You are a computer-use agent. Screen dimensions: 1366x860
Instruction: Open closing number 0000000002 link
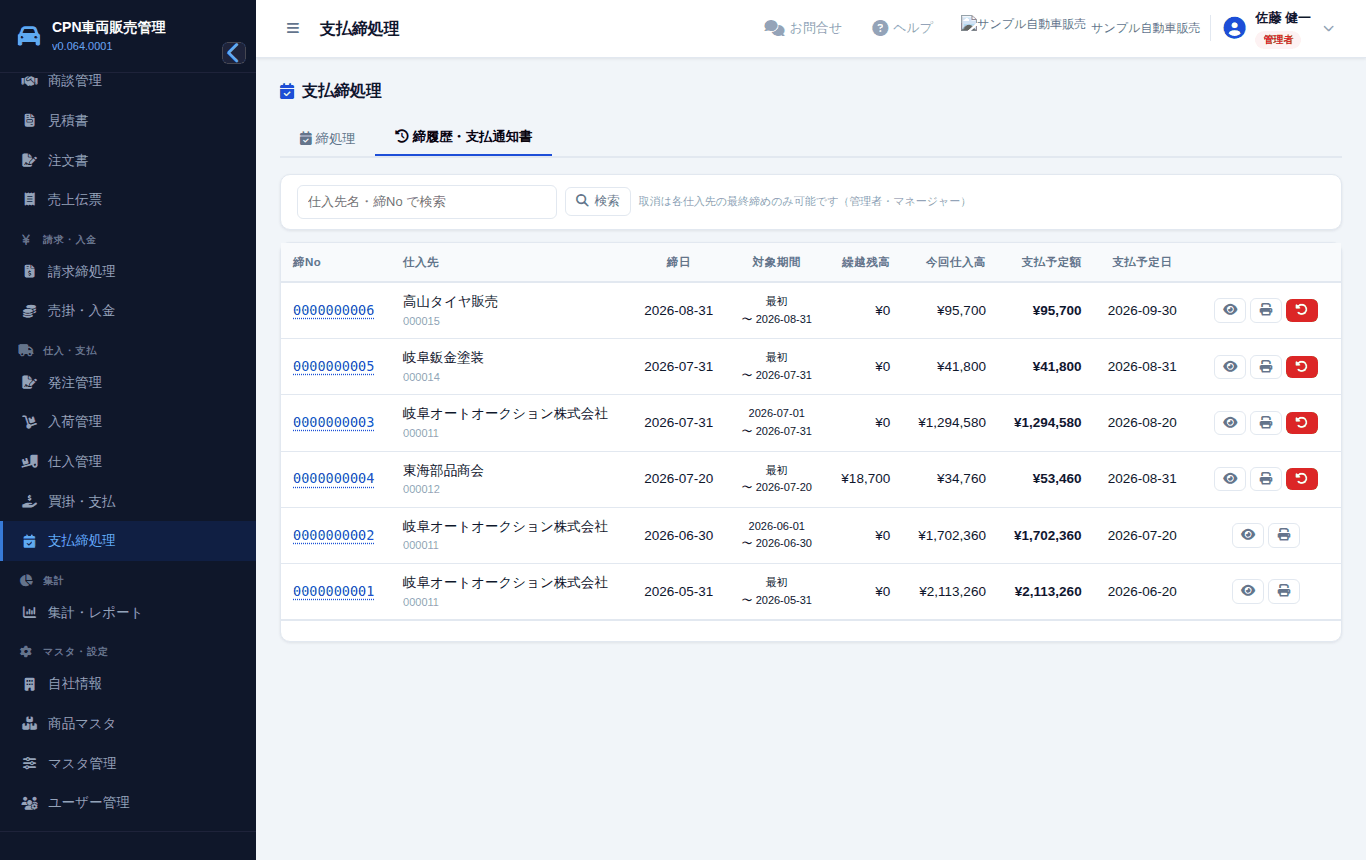tap(333, 536)
